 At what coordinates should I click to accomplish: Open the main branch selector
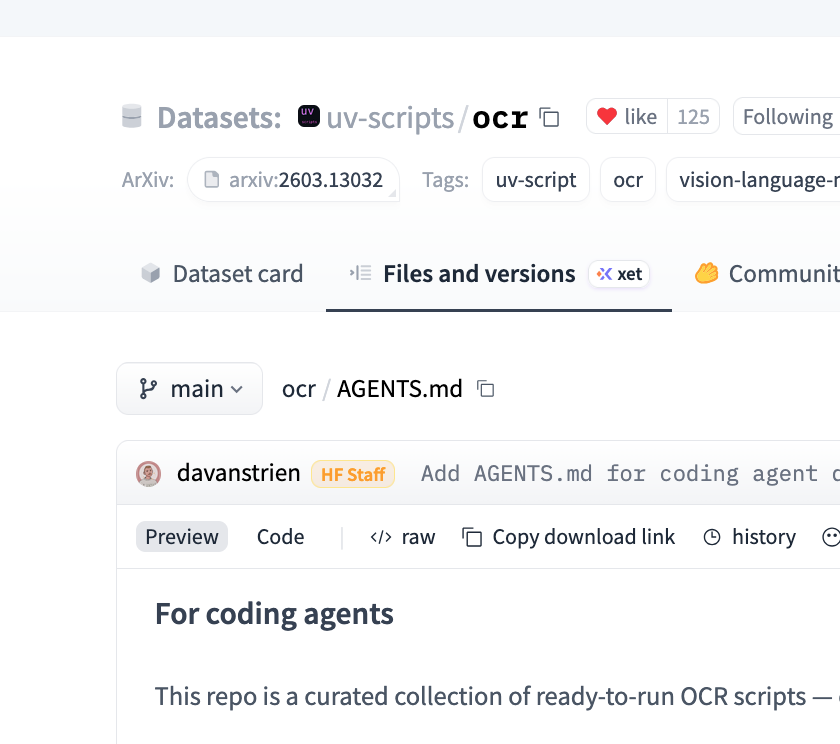189,389
